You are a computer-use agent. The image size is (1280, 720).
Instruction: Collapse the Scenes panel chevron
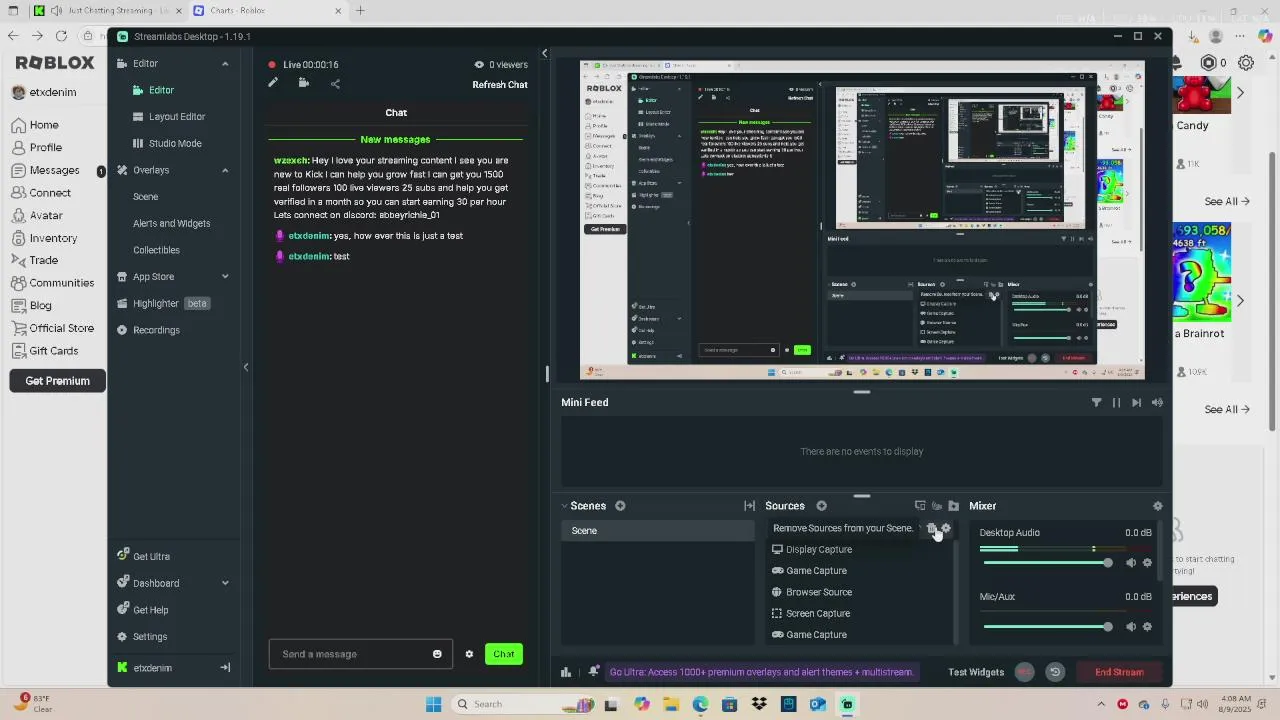click(564, 506)
